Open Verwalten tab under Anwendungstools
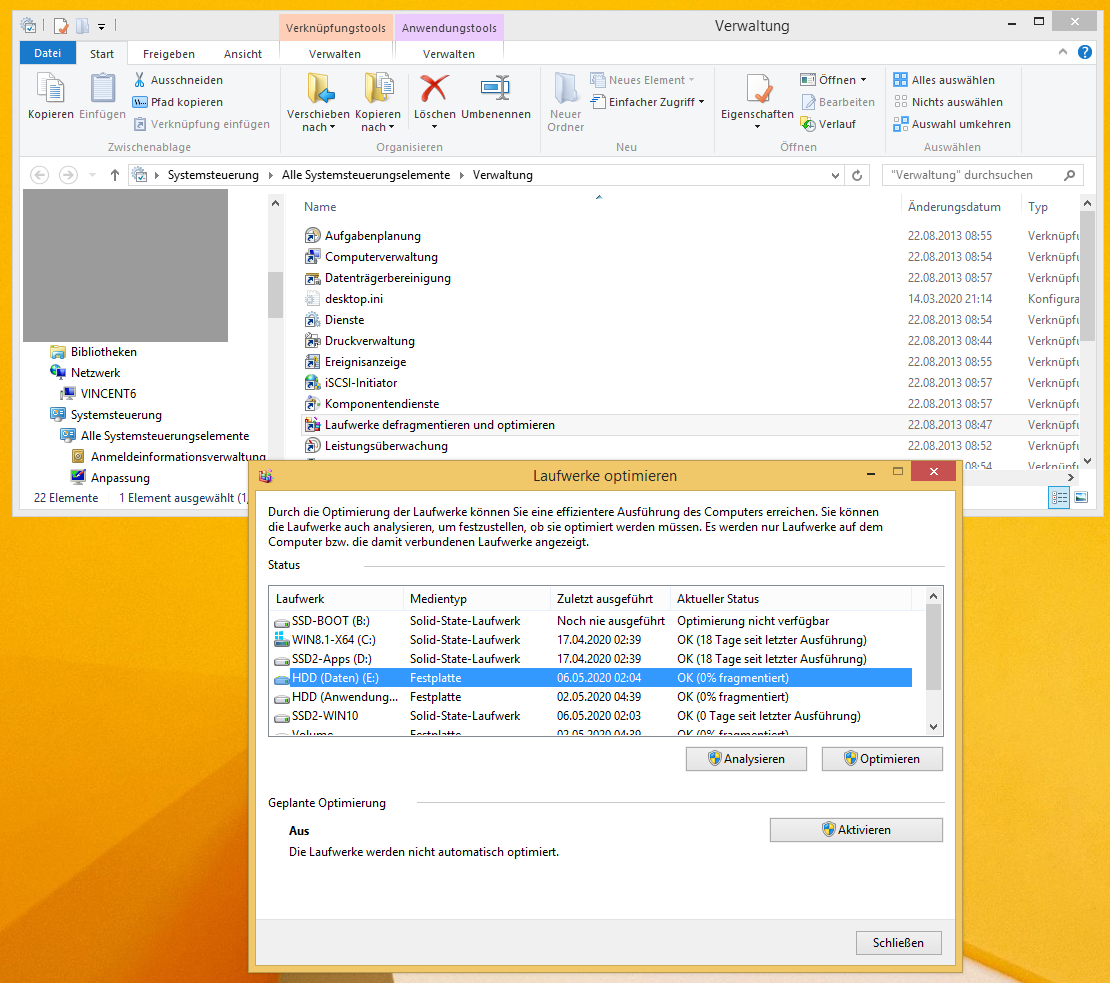Viewport: 1110px width, 983px height. click(449, 54)
